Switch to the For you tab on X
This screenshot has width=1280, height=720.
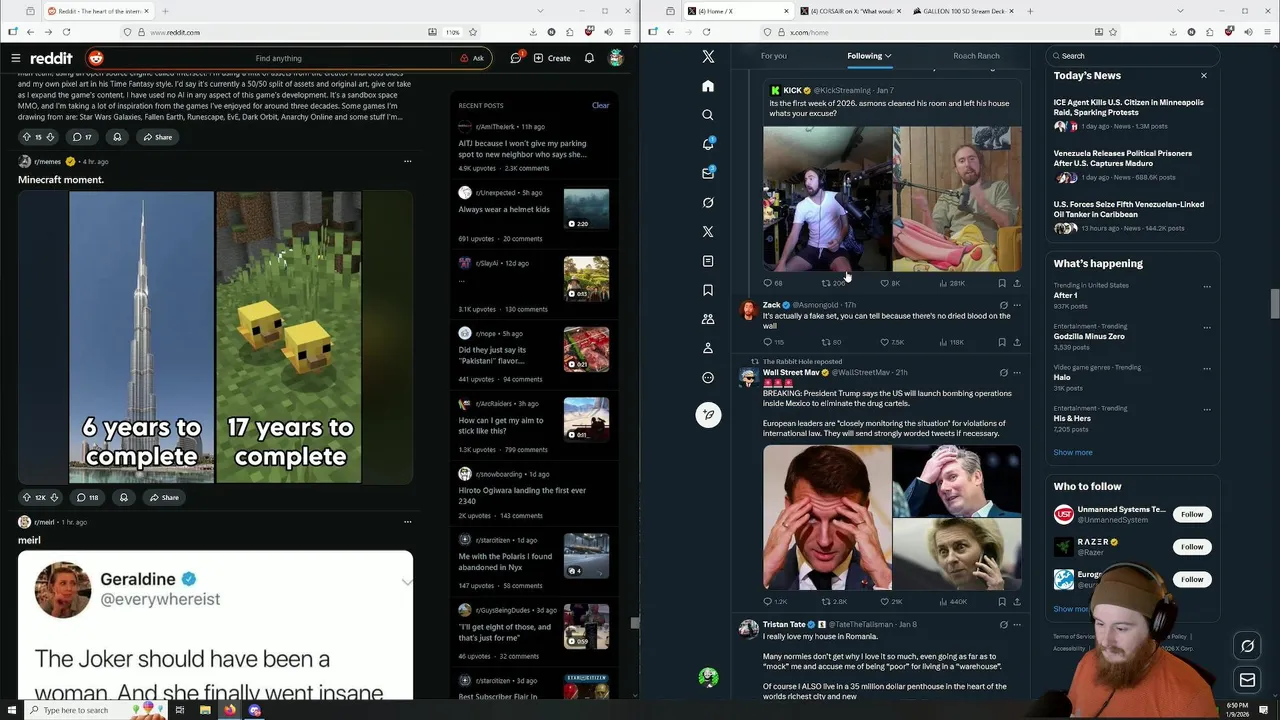773,56
